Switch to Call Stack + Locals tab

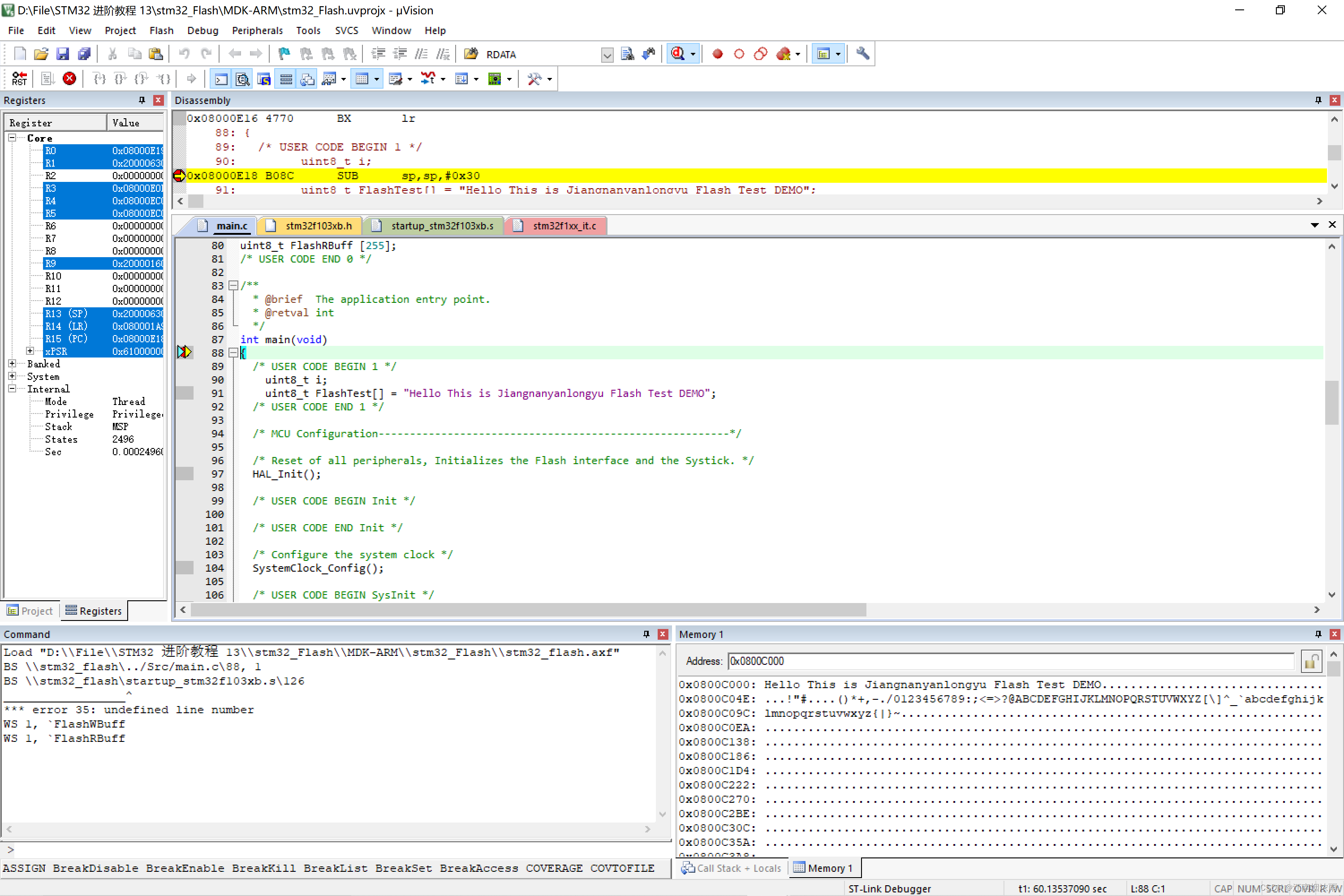[x=732, y=868]
